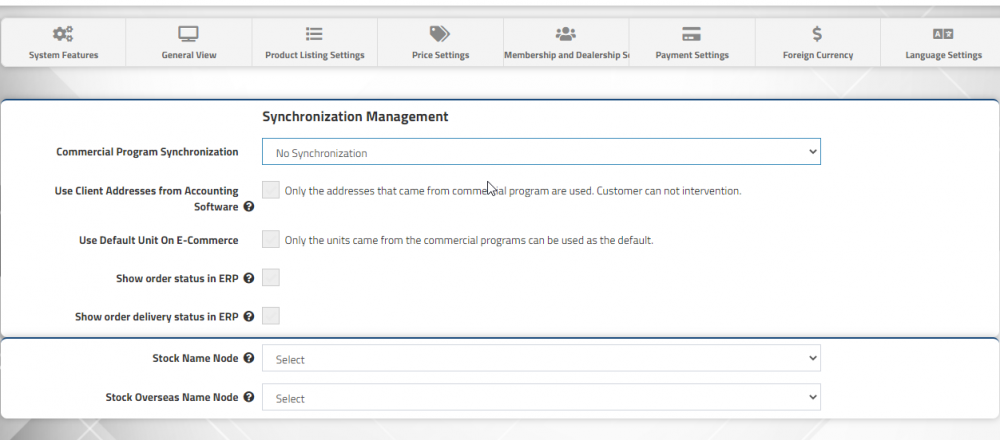Click the Payment Settings card icon
Image resolution: width=1000 pixels, height=440 pixels.
click(x=691, y=34)
